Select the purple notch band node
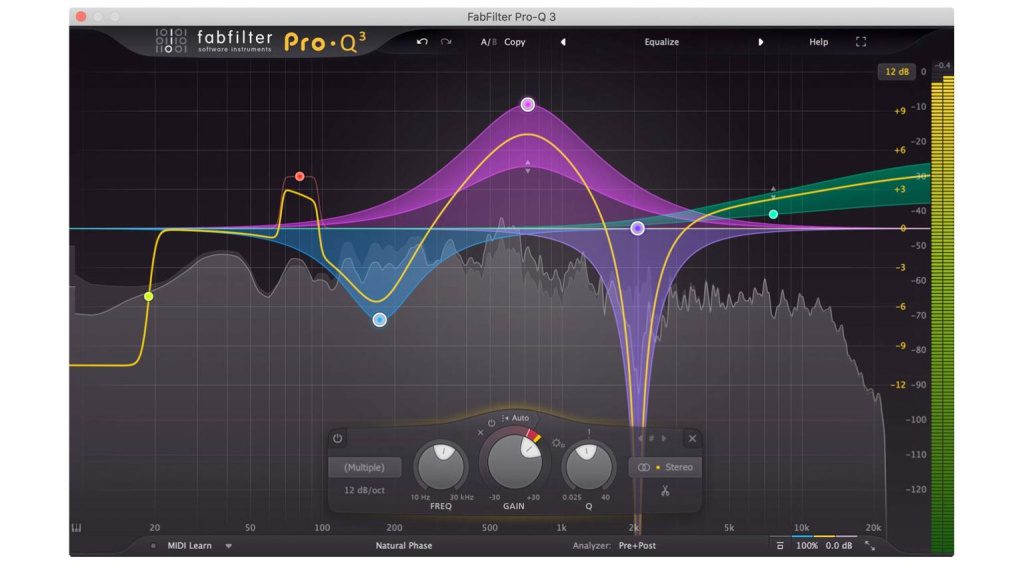 pos(637,228)
